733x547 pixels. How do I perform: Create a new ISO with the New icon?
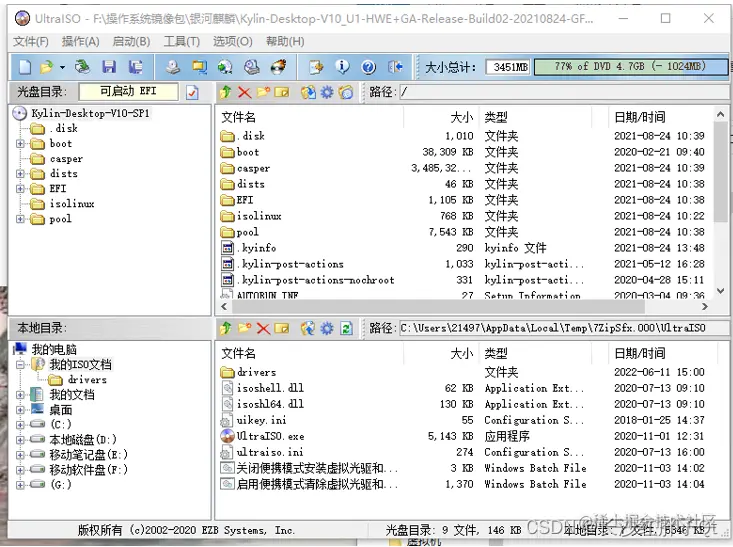(25, 67)
